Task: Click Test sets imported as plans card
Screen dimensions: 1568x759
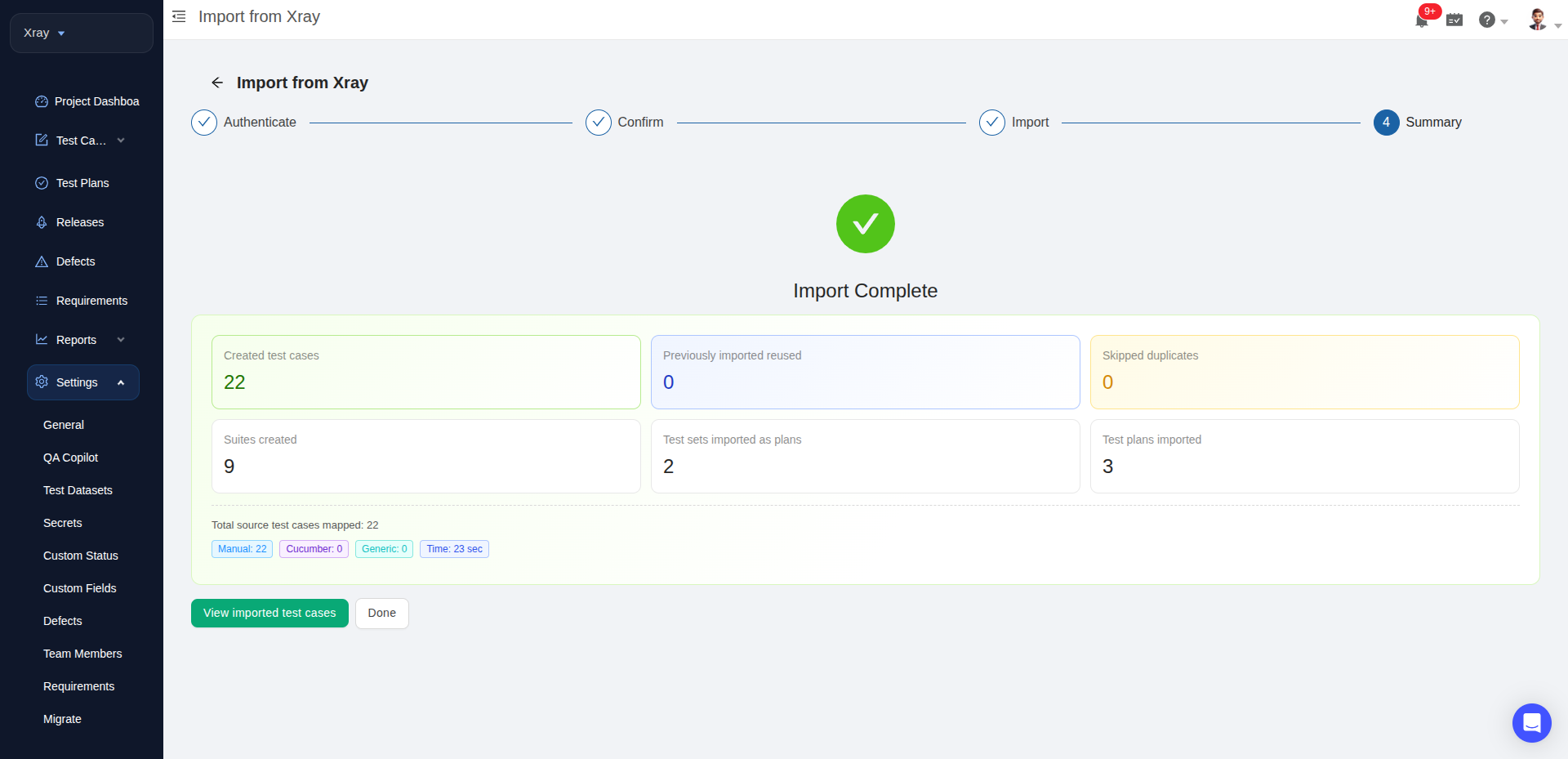Action: pos(866,456)
